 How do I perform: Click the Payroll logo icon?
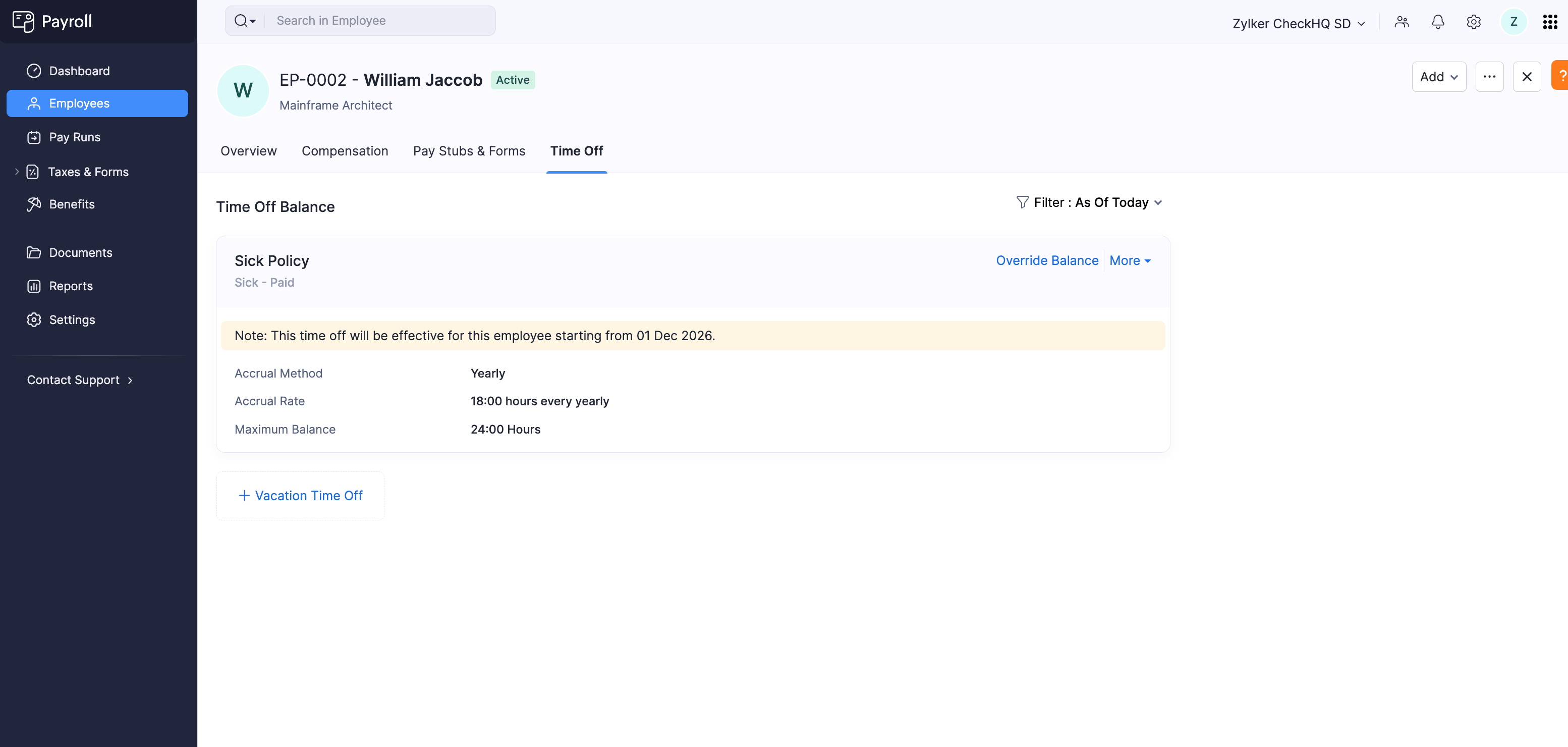point(23,21)
